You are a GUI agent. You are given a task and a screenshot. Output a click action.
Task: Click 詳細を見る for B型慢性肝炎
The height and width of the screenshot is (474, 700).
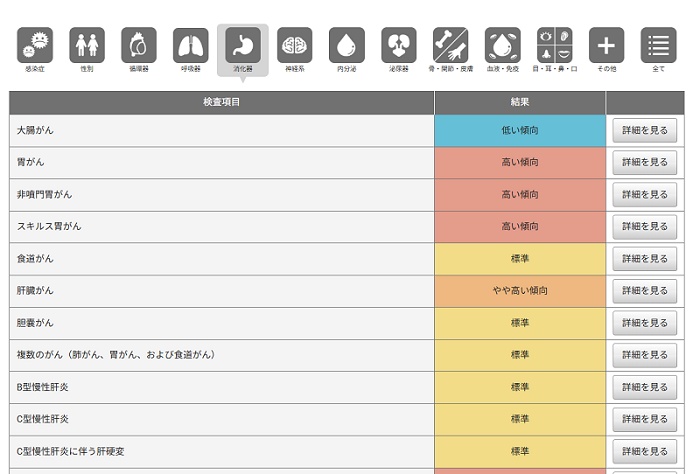(x=645, y=387)
